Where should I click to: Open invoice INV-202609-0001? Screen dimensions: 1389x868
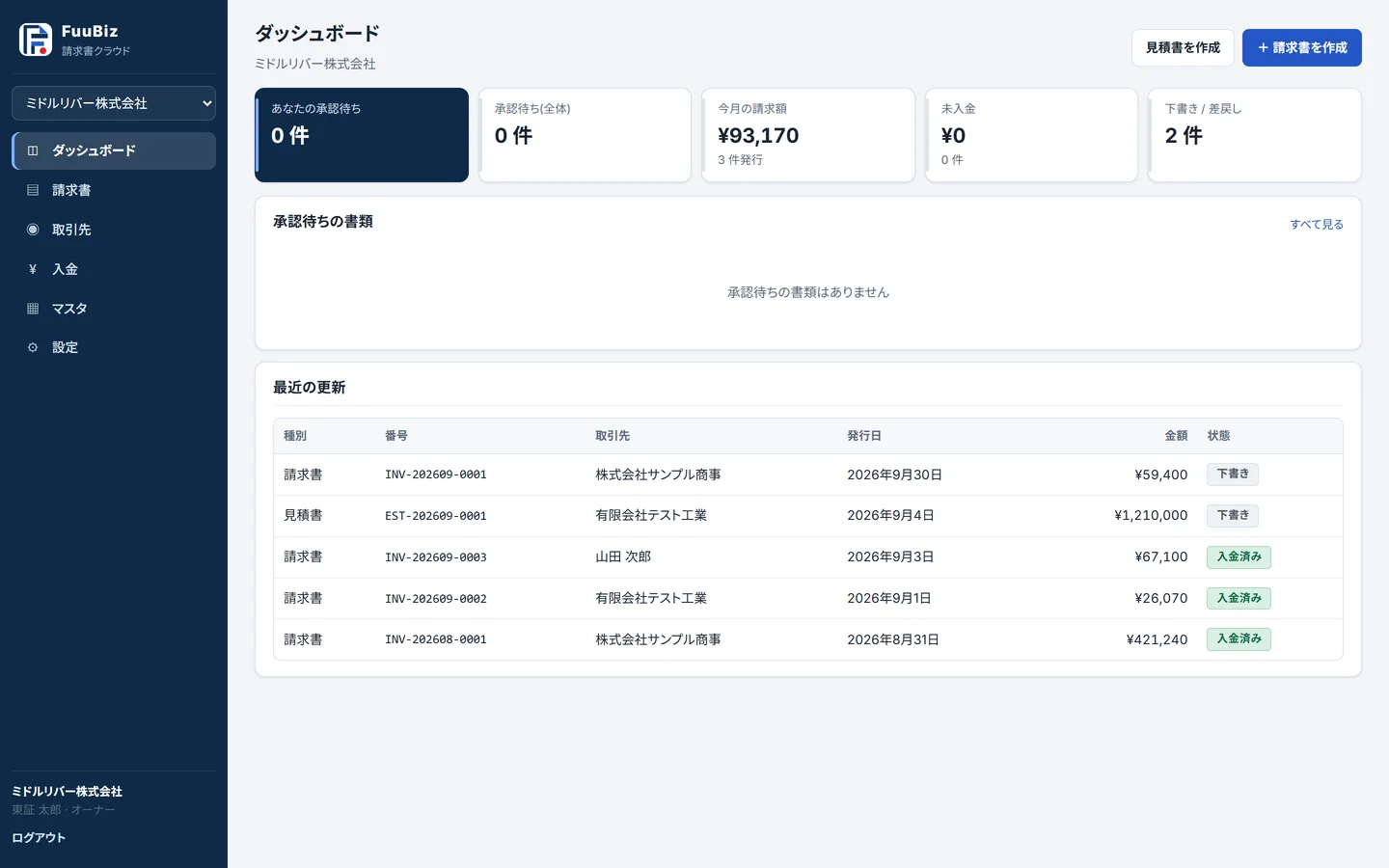pos(808,475)
